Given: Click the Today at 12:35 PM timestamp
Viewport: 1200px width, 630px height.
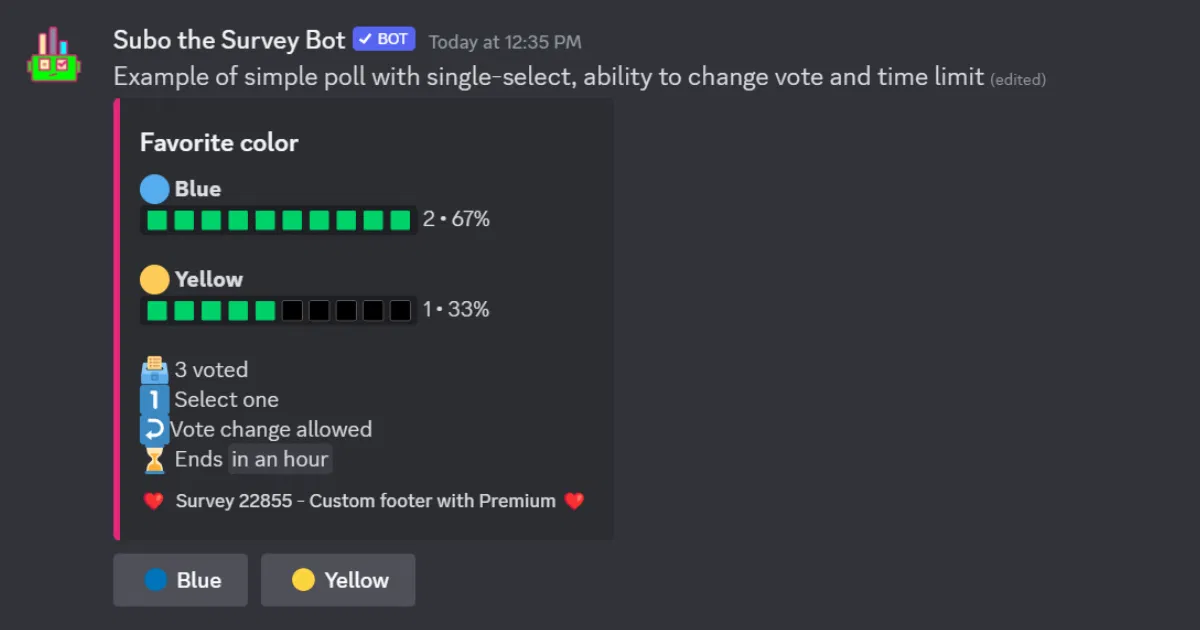Looking at the screenshot, I should [505, 42].
